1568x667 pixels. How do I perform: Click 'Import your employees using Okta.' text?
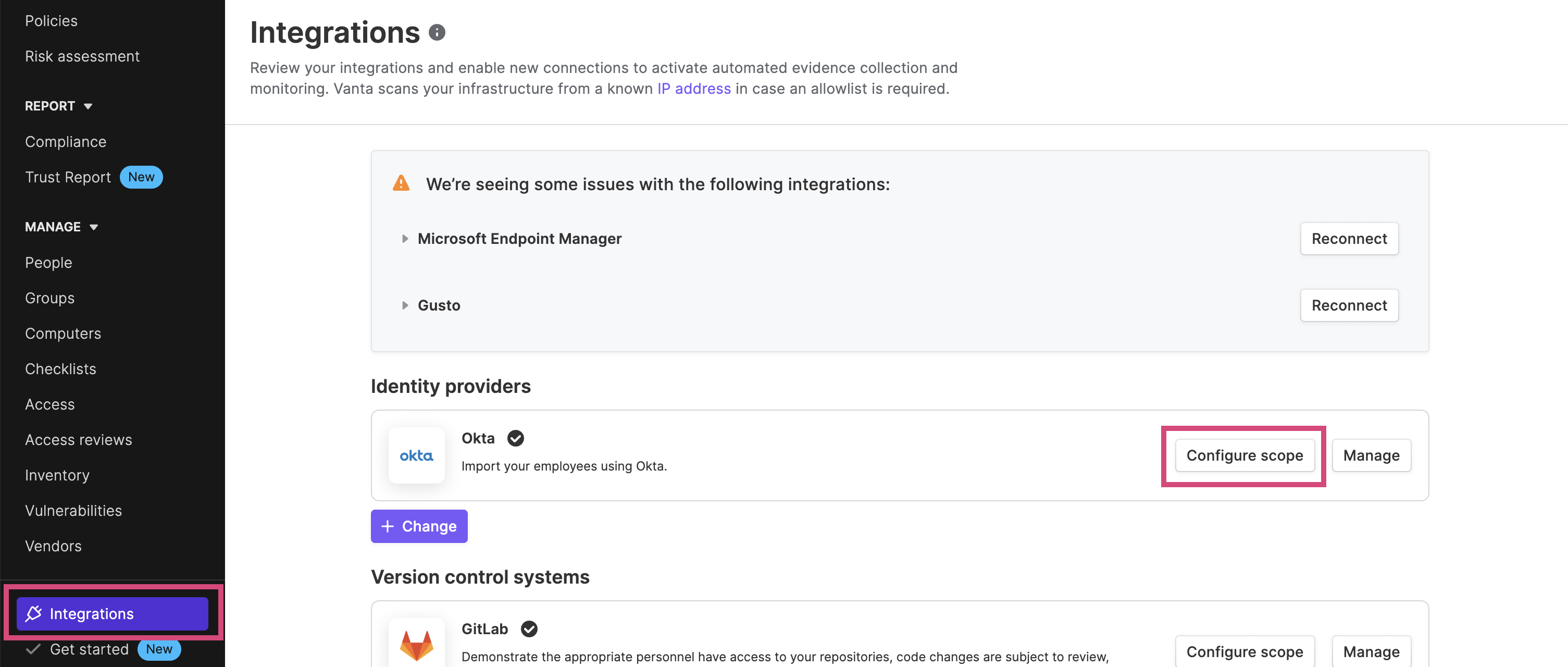point(564,466)
